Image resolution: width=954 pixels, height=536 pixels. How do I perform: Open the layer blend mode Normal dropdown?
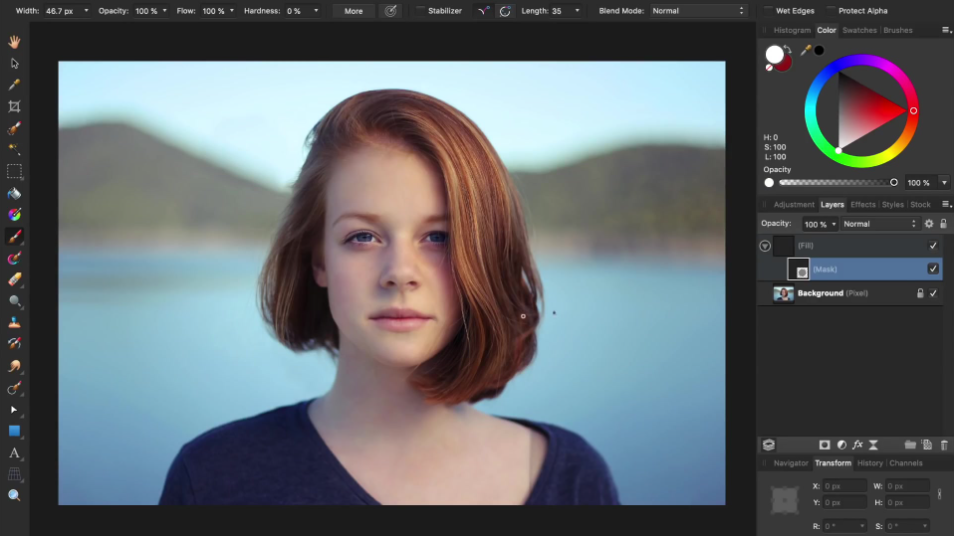880,224
